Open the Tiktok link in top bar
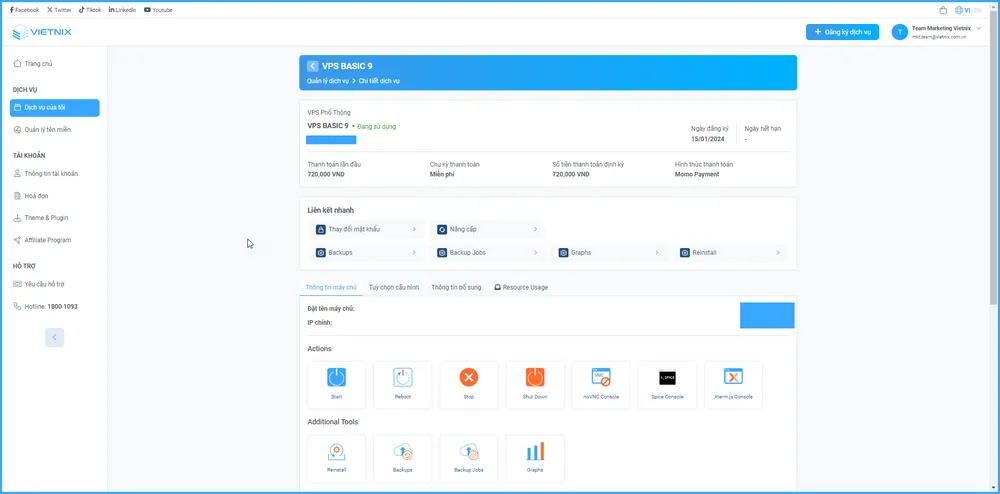 point(90,10)
